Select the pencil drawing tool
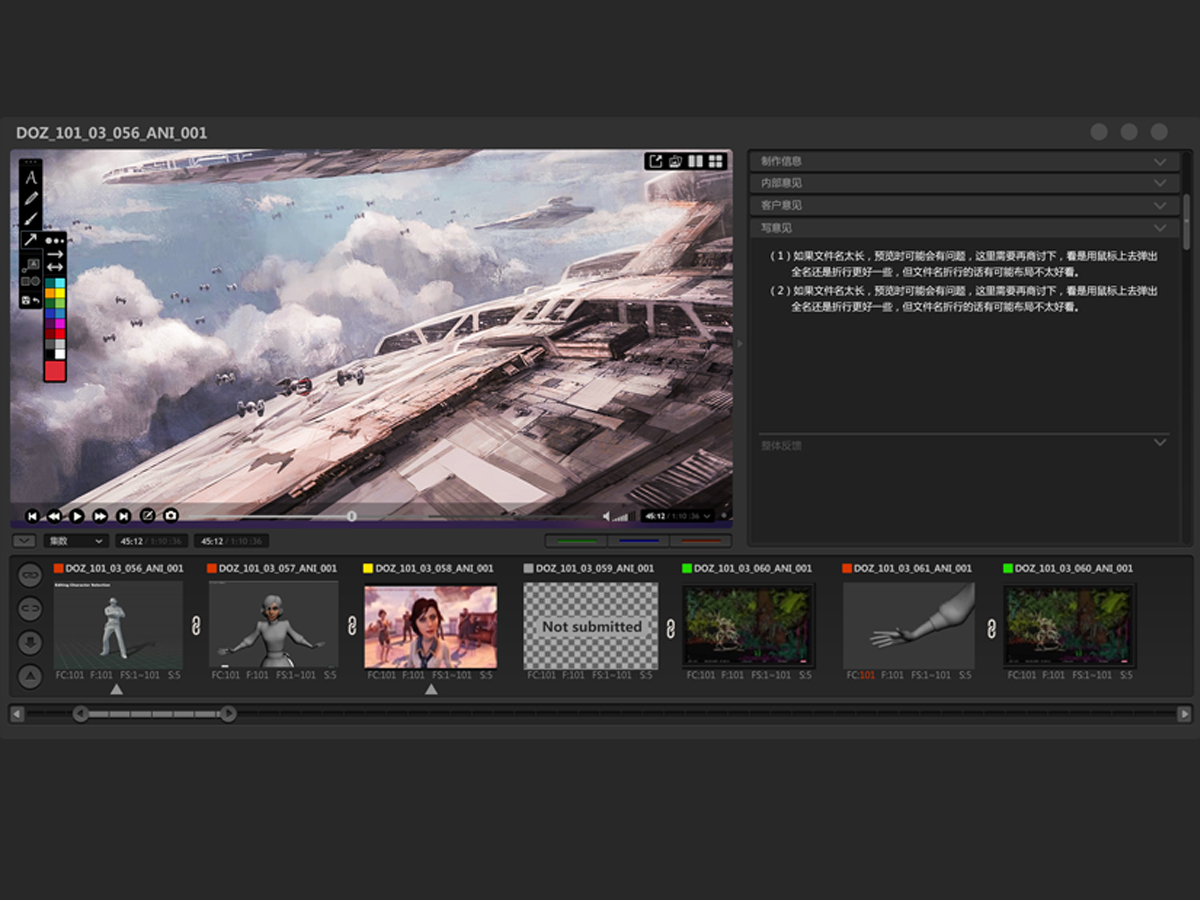Image resolution: width=1200 pixels, height=900 pixels. point(31,198)
